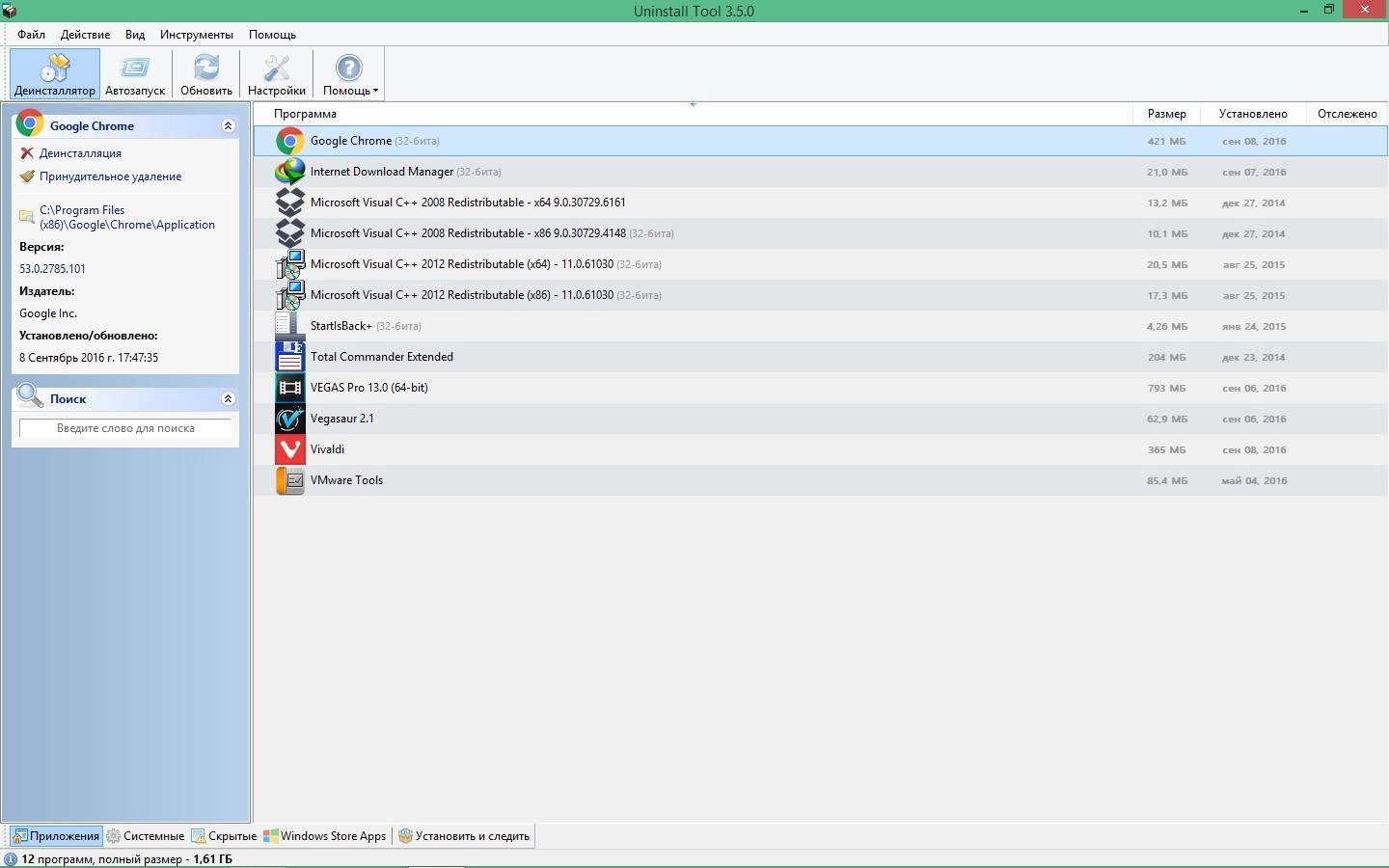1389x868 pixels.
Task: Click the info icon in status bar
Action: [11, 859]
